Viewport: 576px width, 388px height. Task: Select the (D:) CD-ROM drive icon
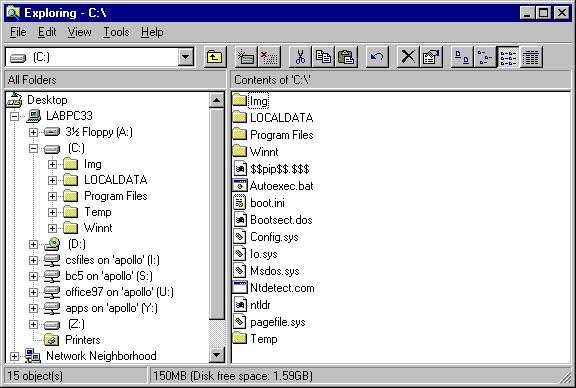(x=52, y=244)
